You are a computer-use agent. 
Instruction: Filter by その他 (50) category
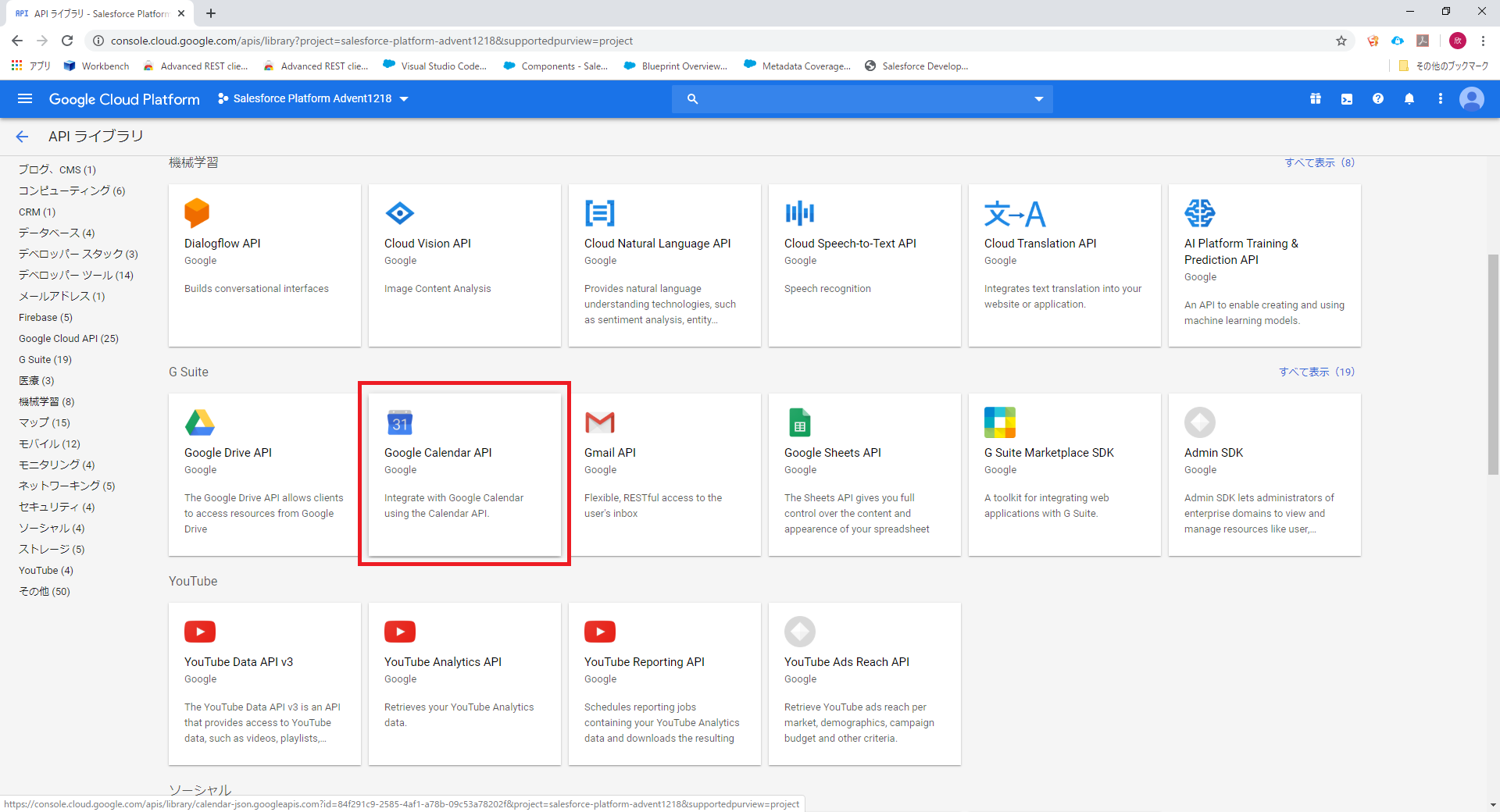click(x=45, y=592)
